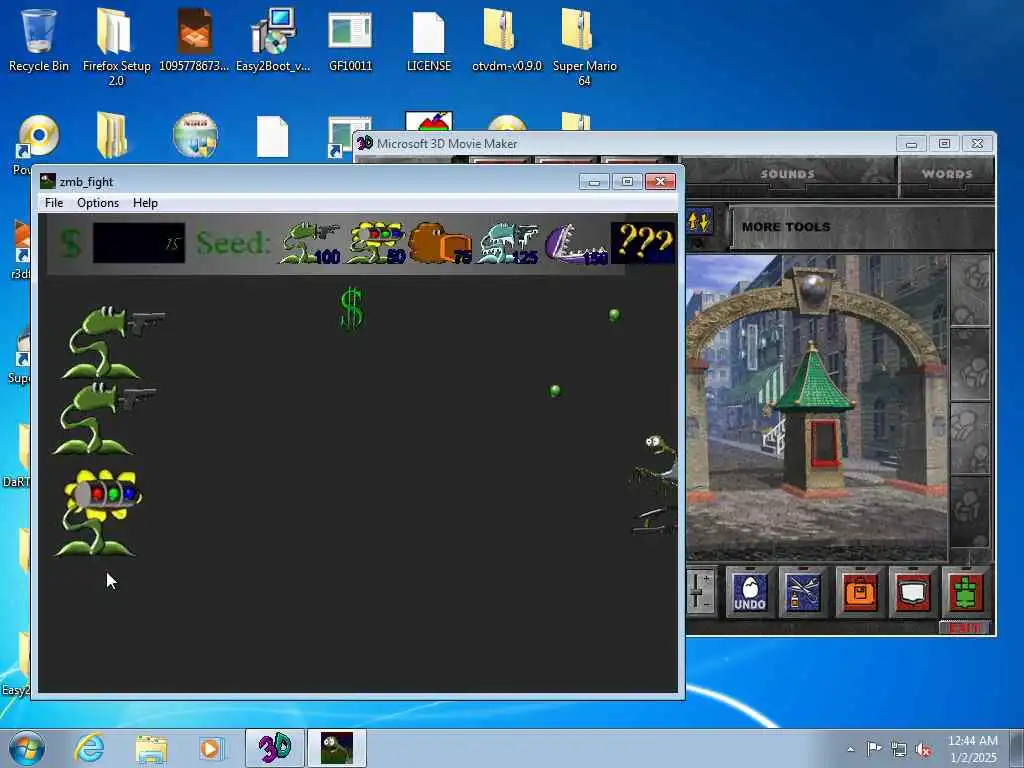Click the scissors and glue cut-paste icon

click(803, 592)
